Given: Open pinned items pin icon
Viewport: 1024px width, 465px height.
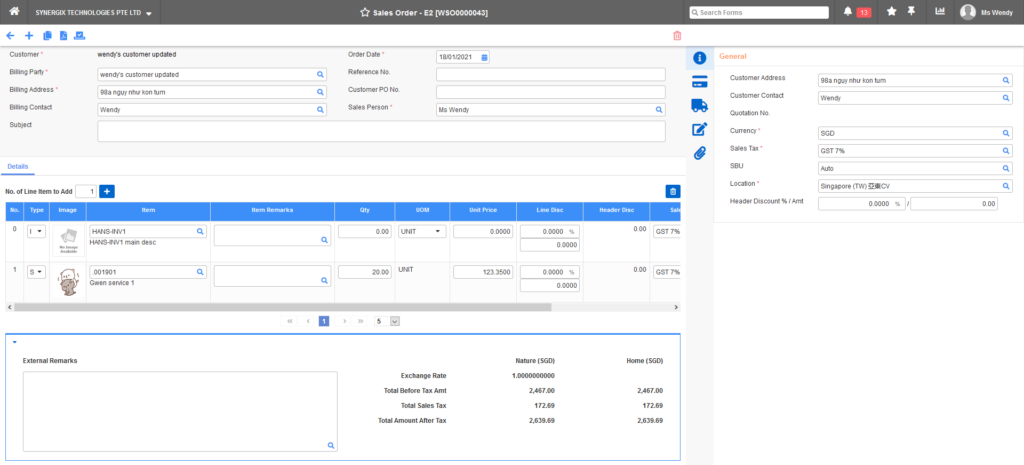Looking at the screenshot, I should [x=911, y=12].
